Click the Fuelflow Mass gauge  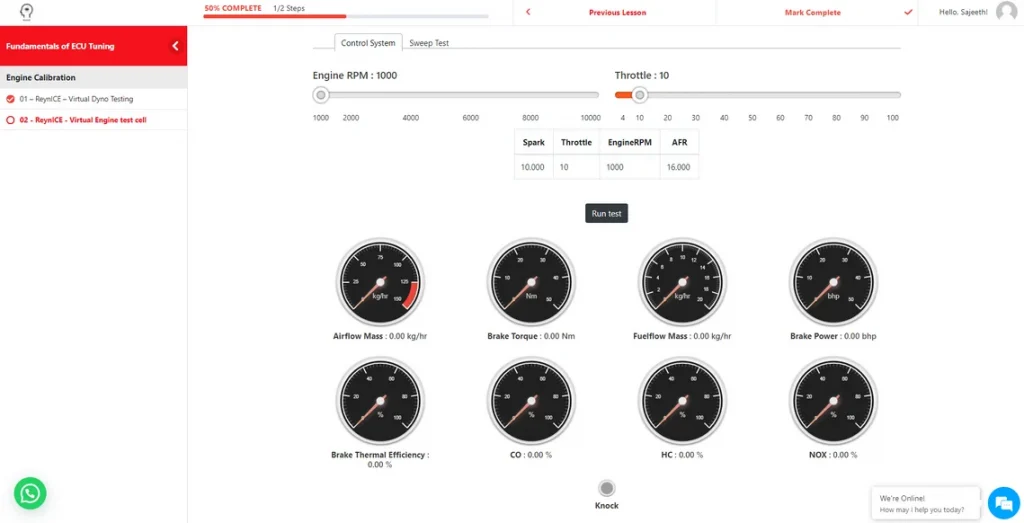[682, 282]
